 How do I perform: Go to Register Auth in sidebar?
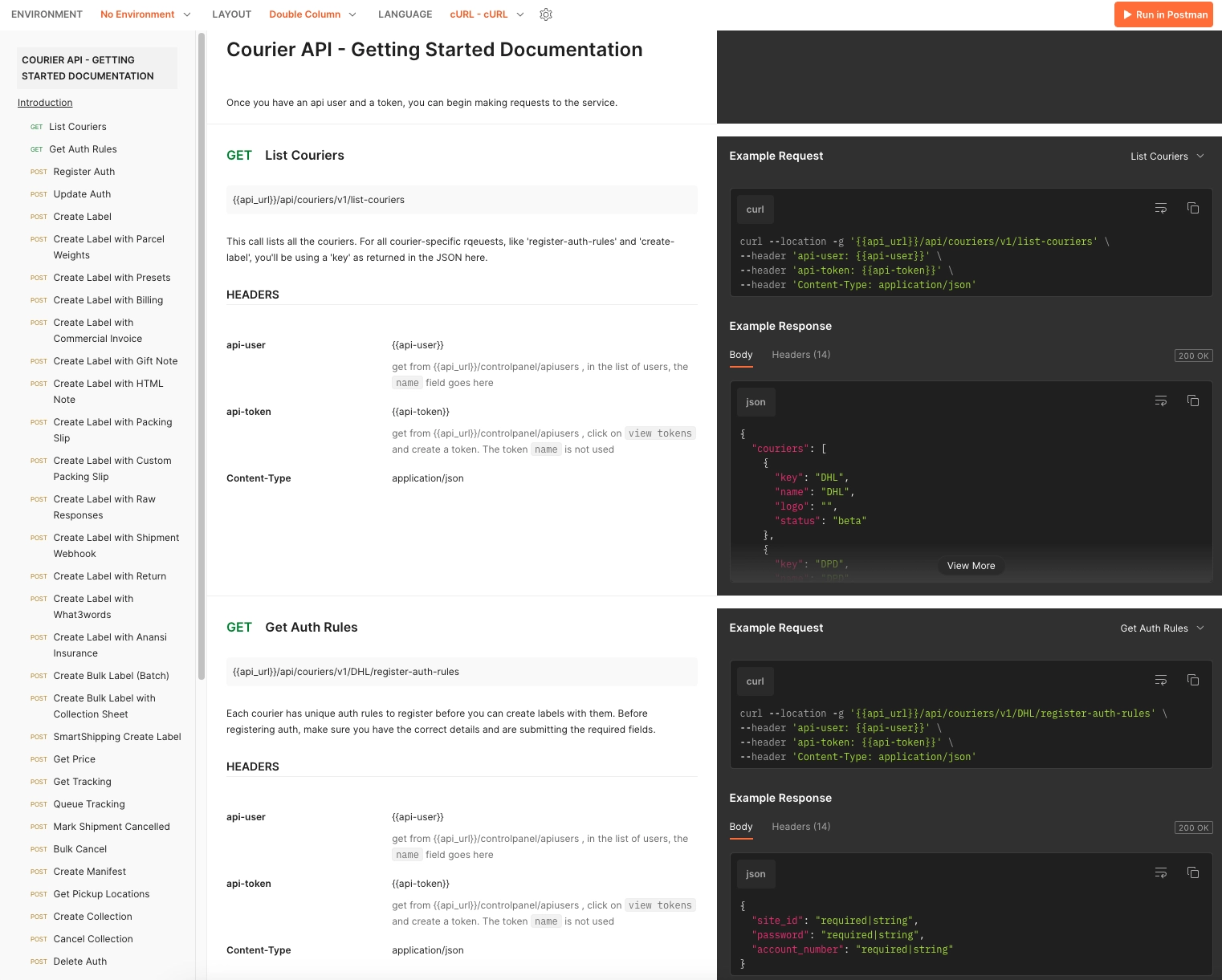pyautogui.click(x=84, y=172)
